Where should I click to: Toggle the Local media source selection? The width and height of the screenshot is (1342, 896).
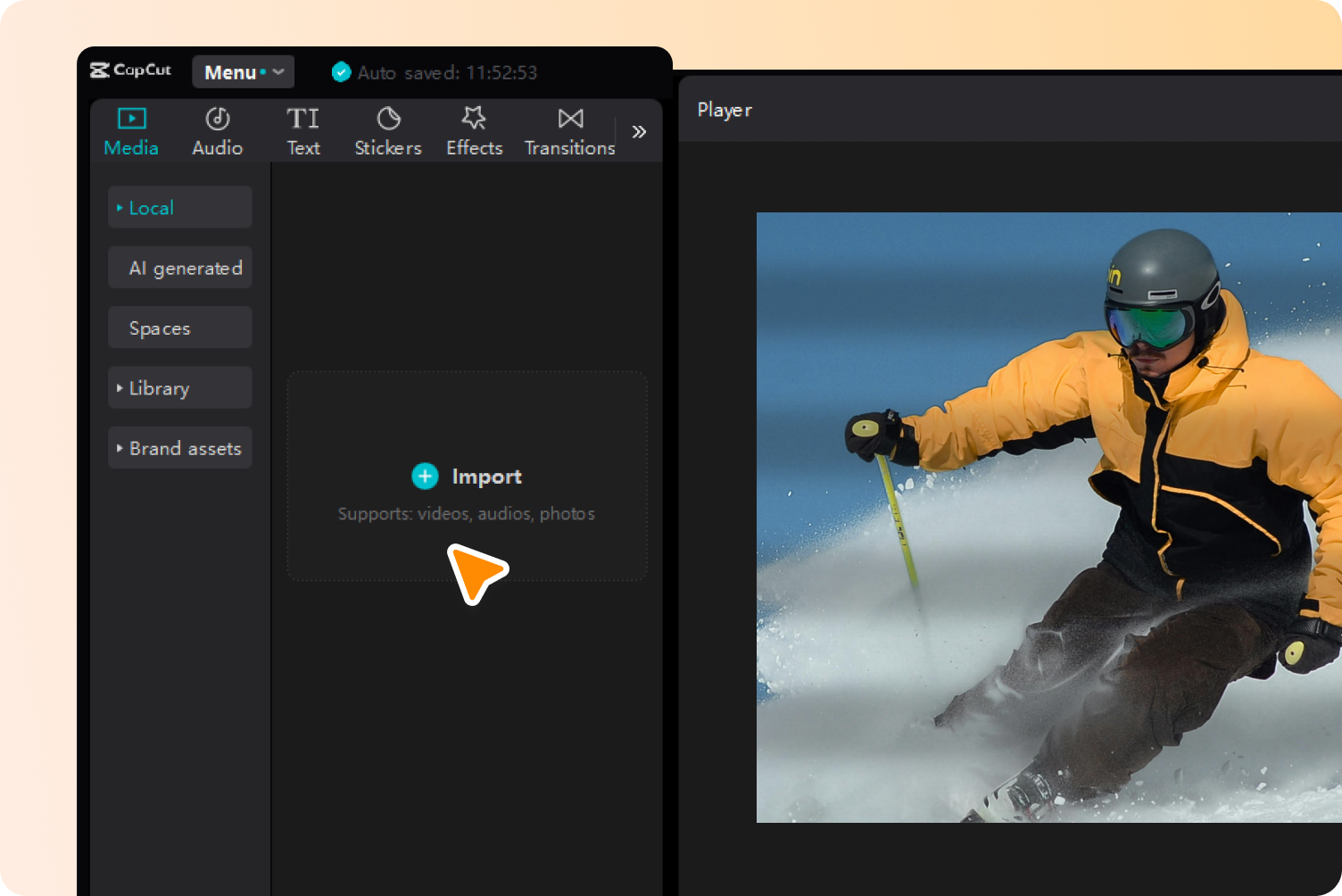[x=179, y=207]
